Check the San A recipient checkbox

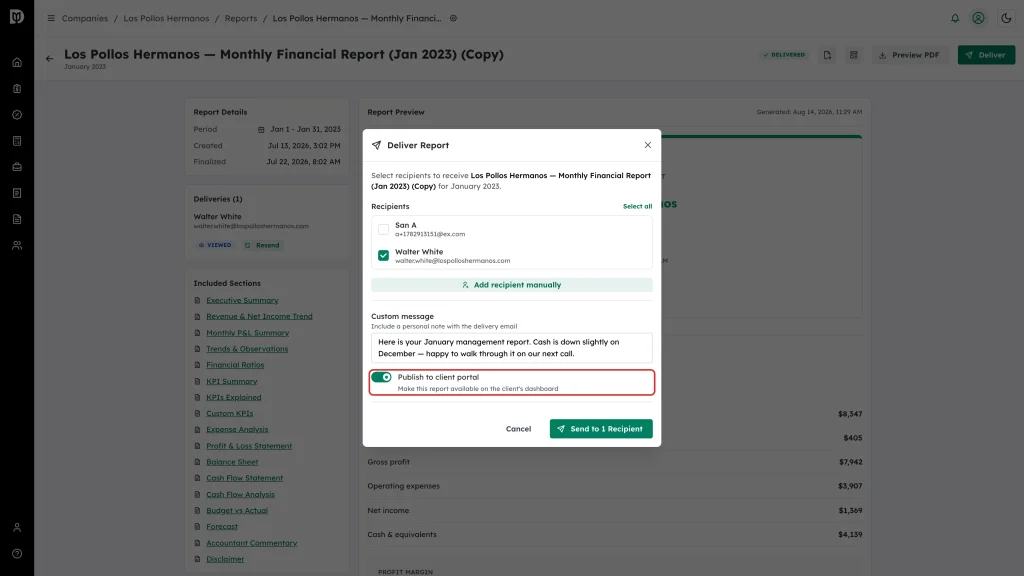383,229
